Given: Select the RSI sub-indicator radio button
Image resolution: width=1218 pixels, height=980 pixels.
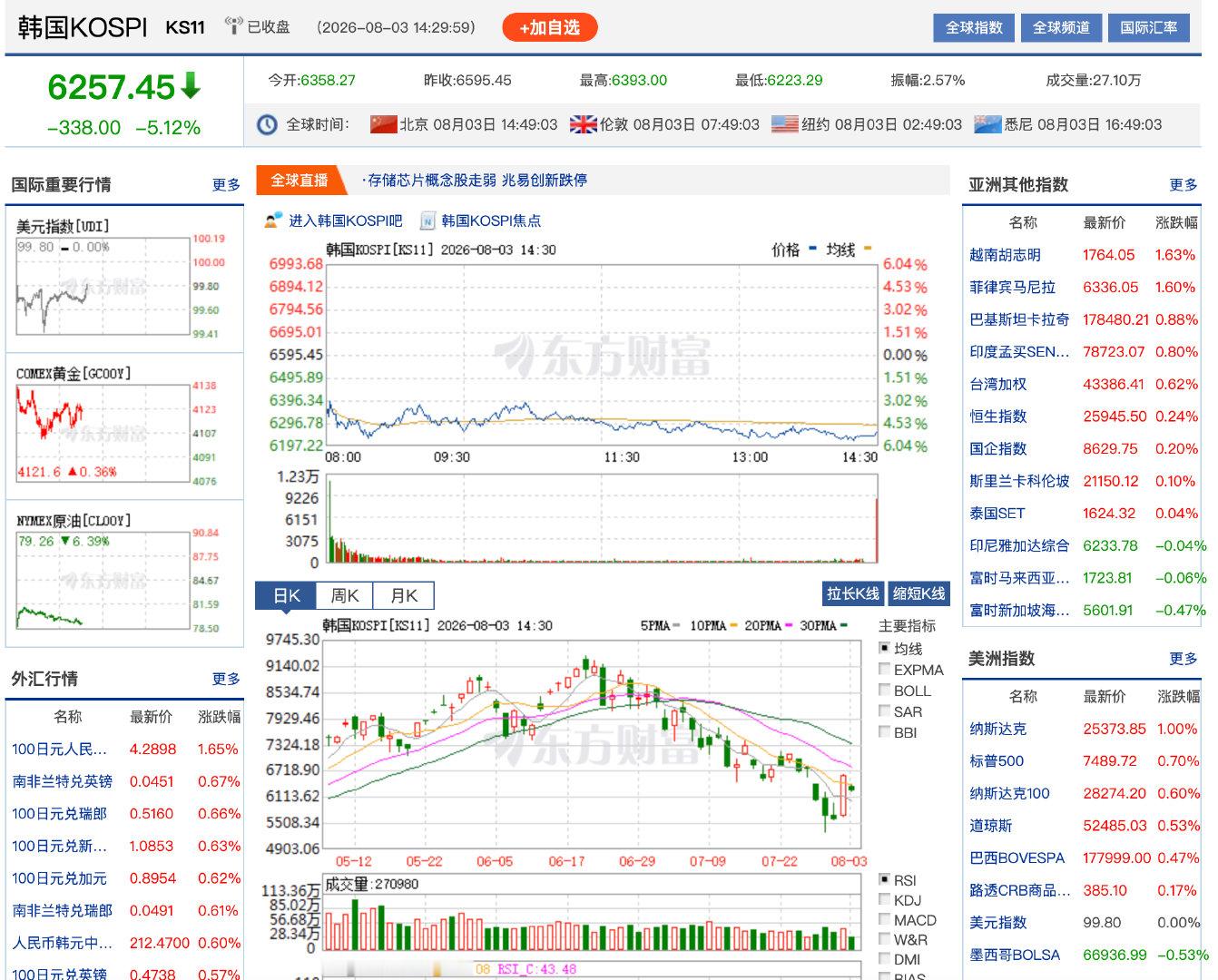Looking at the screenshot, I should click(x=884, y=879).
